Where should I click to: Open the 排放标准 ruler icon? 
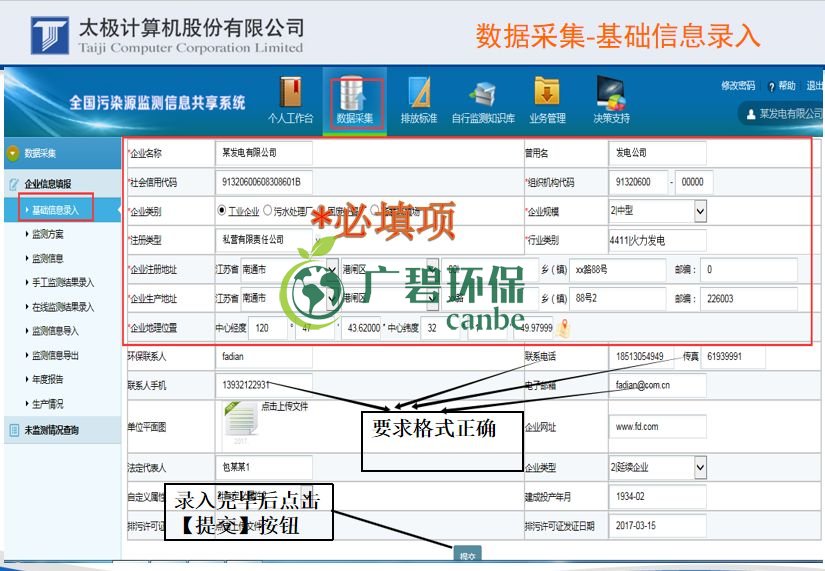[419, 93]
